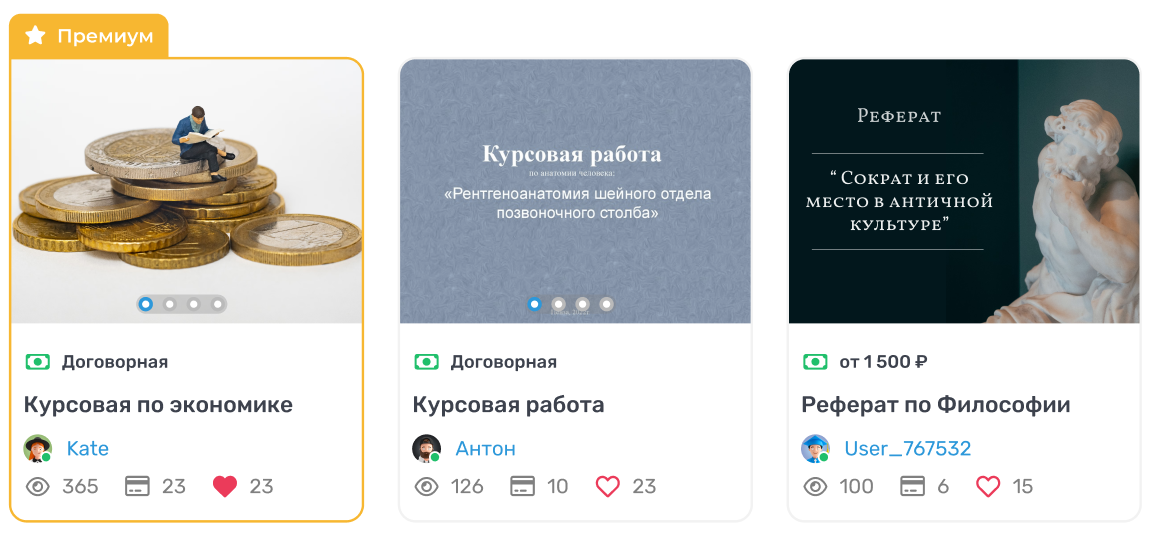Click the filled heart on Kate's card
The height and width of the screenshot is (534, 1150).
(225, 487)
